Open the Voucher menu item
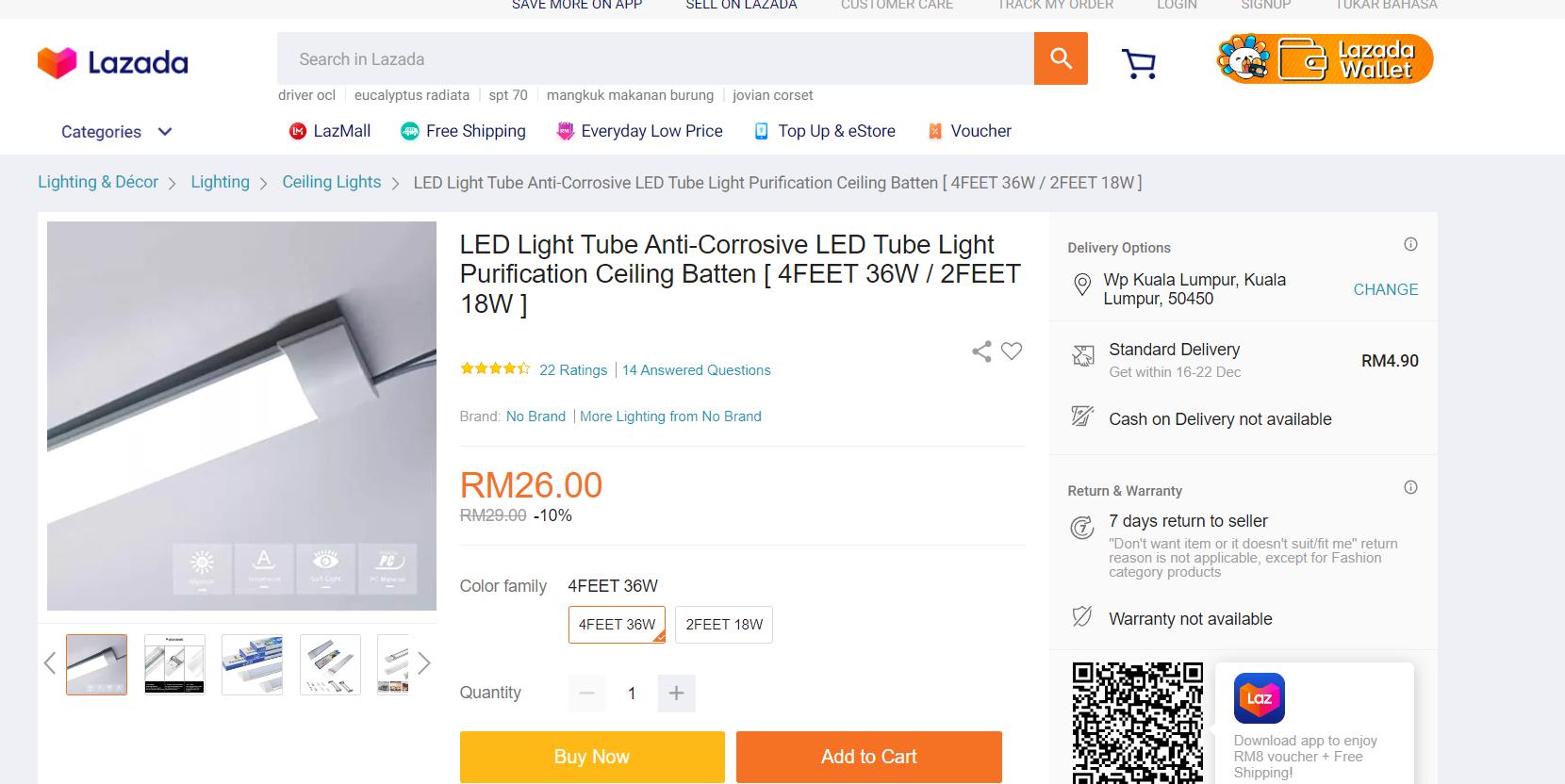Viewport: 1565px width, 784px height. click(x=969, y=131)
